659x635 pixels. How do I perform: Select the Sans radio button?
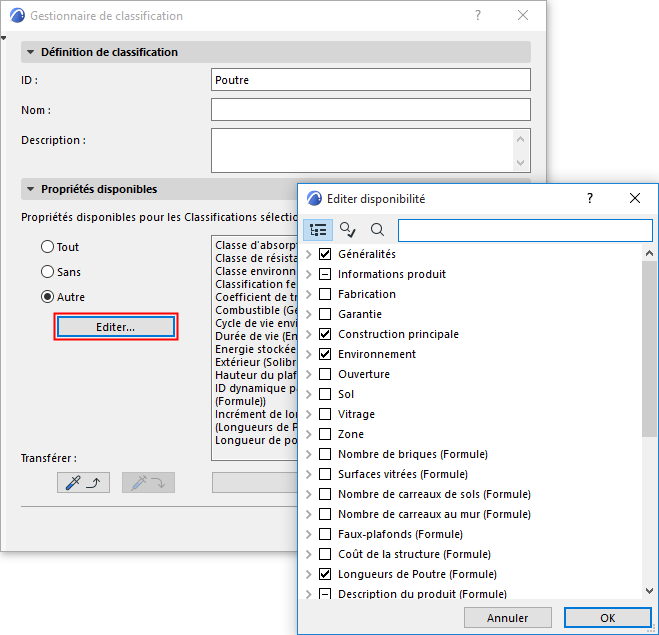(x=47, y=272)
